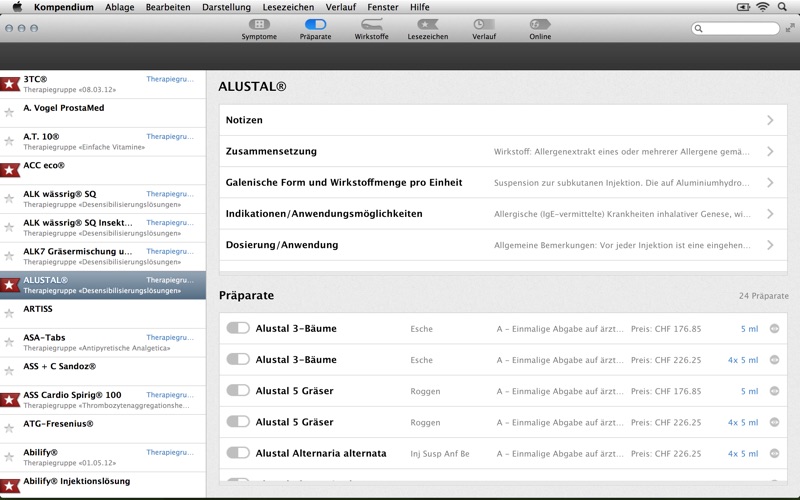
Task: Toggle the ALUSTAL® bookmark star
Action: tap(9, 285)
